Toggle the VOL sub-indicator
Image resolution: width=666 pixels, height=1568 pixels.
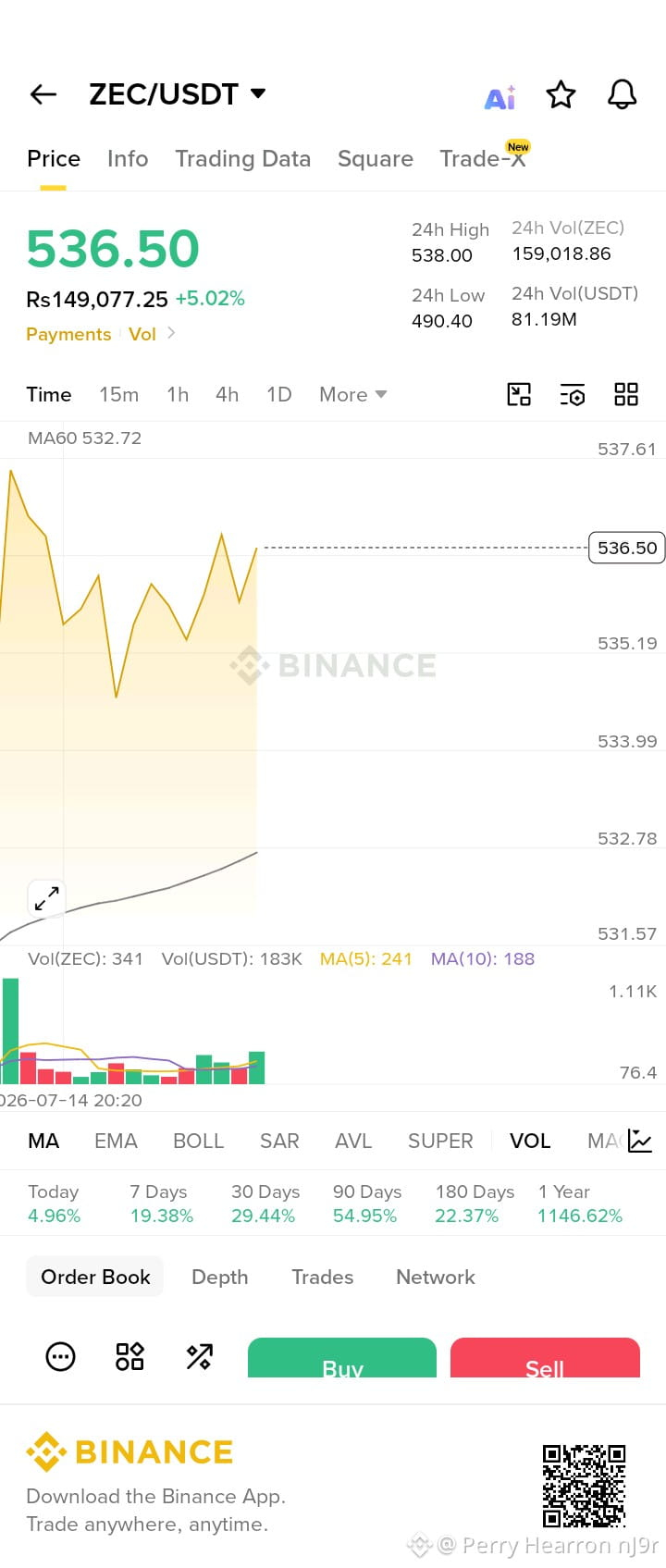click(x=530, y=1141)
